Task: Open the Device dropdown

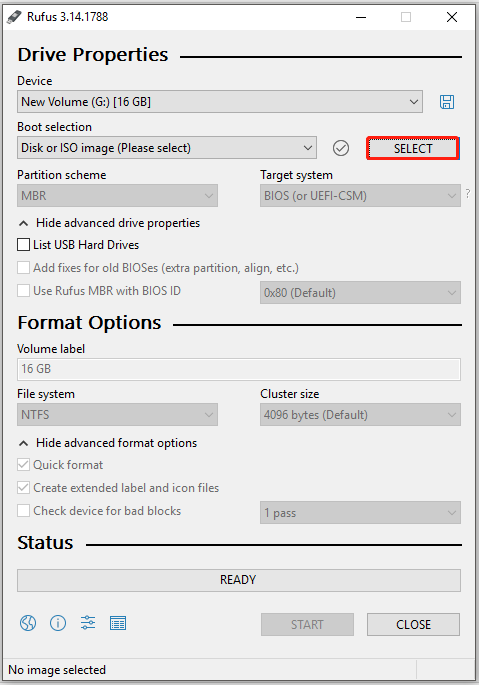Action: [220, 102]
